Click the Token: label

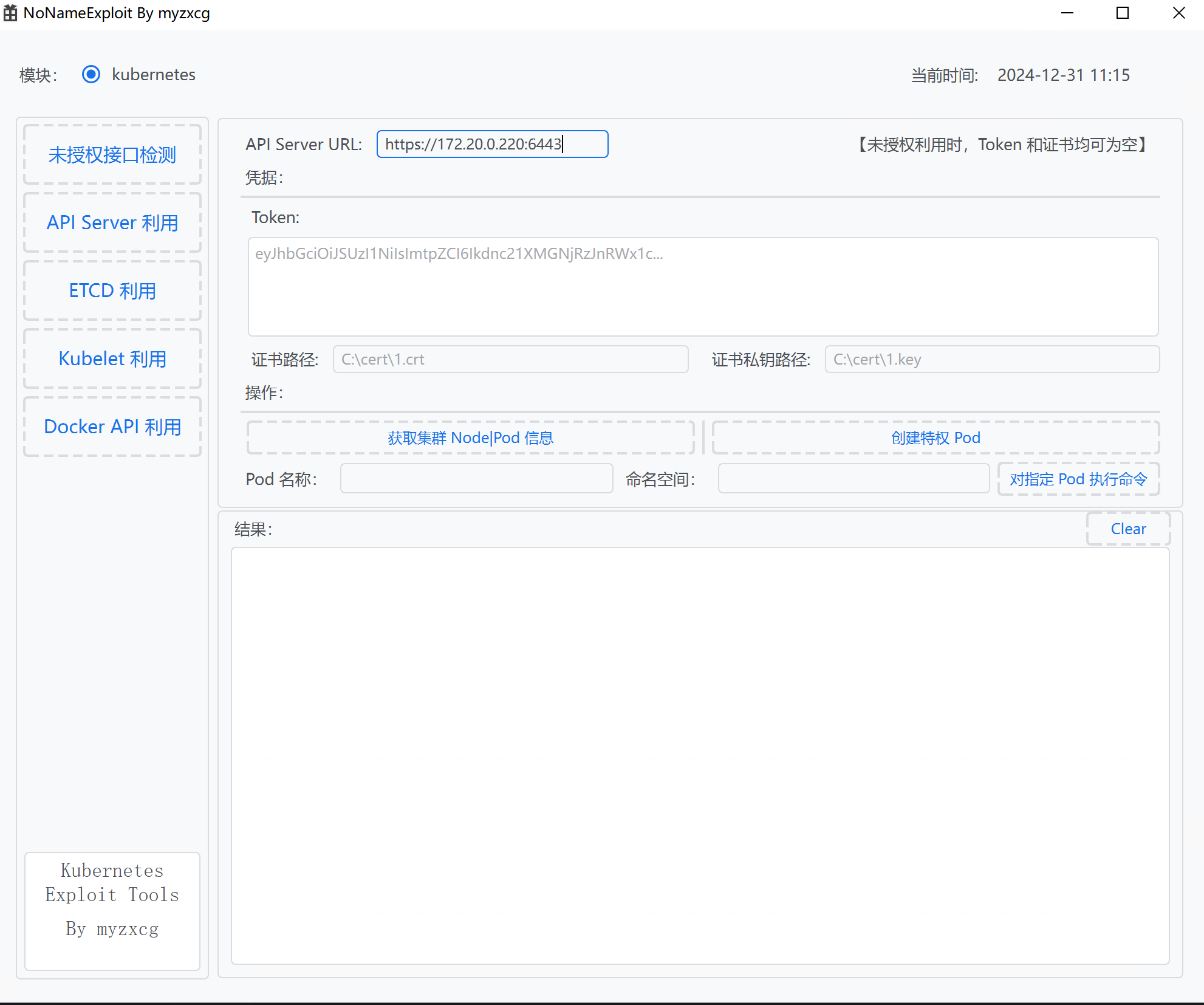(276, 217)
